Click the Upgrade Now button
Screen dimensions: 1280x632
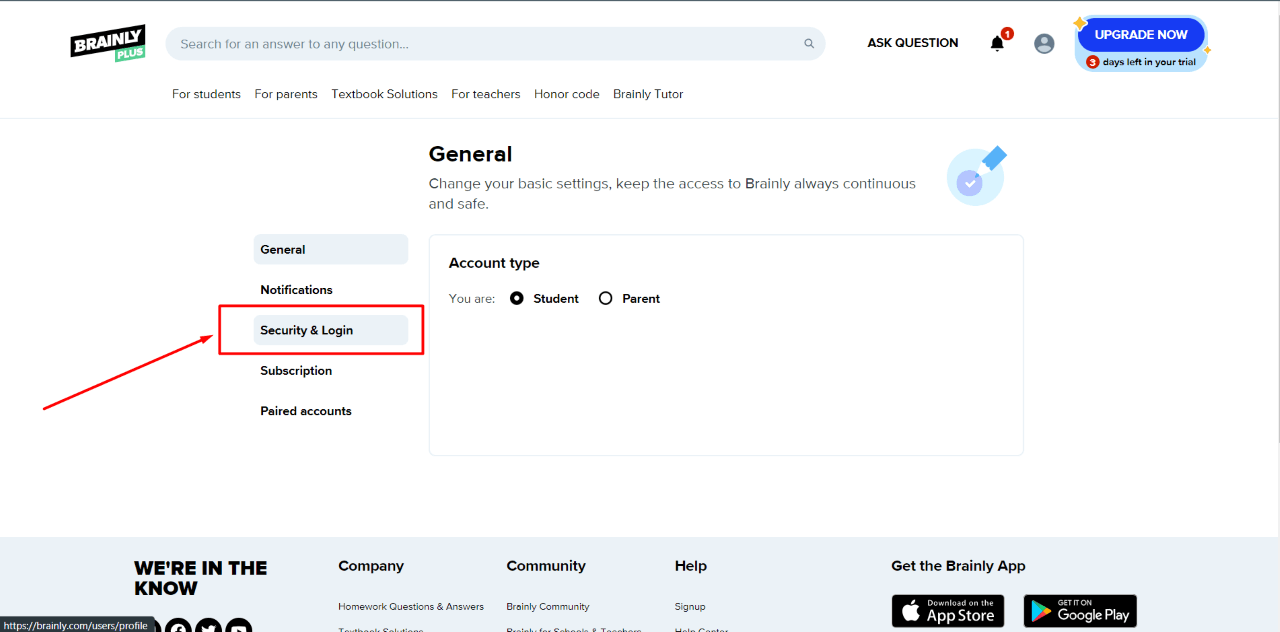tap(1141, 34)
